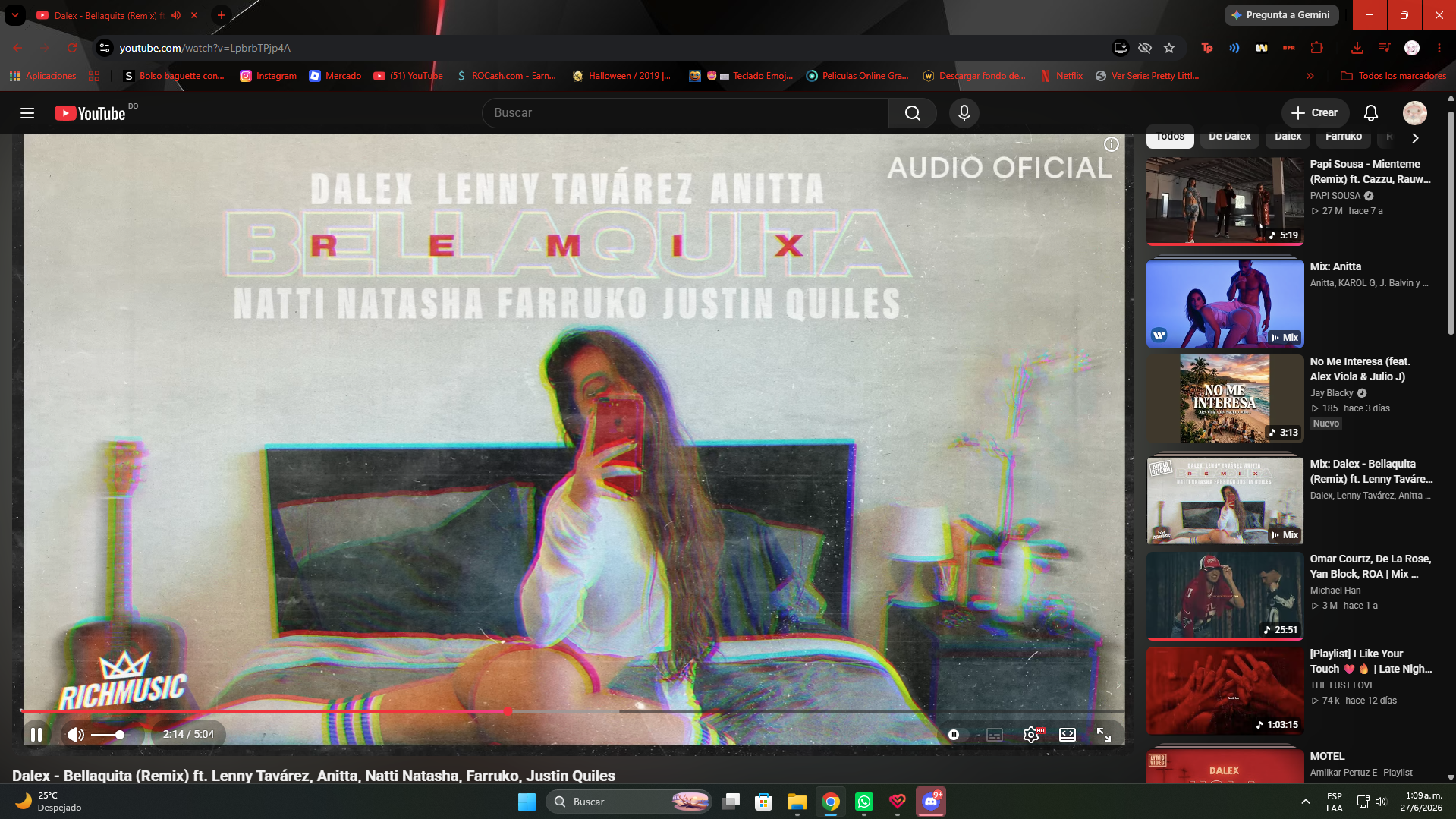The image size is (1456, 819).
Task: Open the red Tp extension
Action: [x=1207, y=48]
